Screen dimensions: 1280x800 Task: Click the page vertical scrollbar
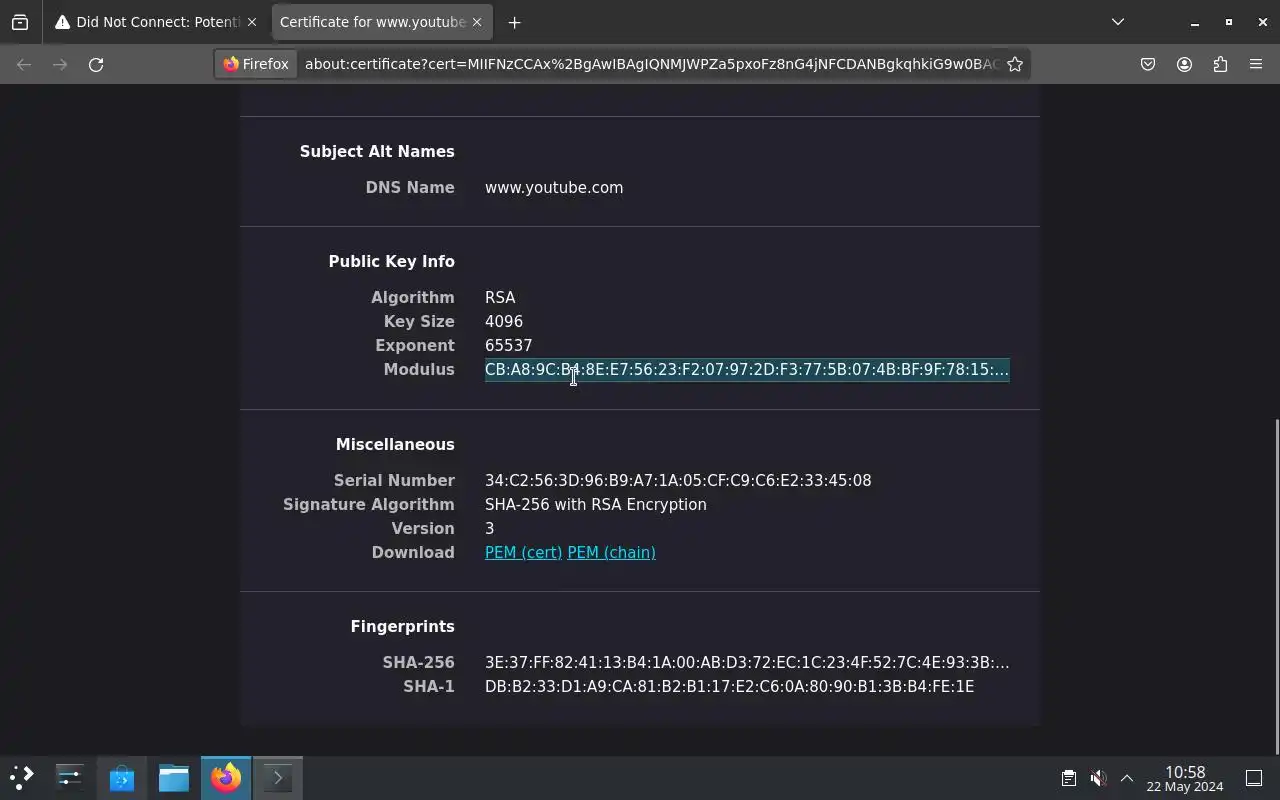[x=1275, y=585]
